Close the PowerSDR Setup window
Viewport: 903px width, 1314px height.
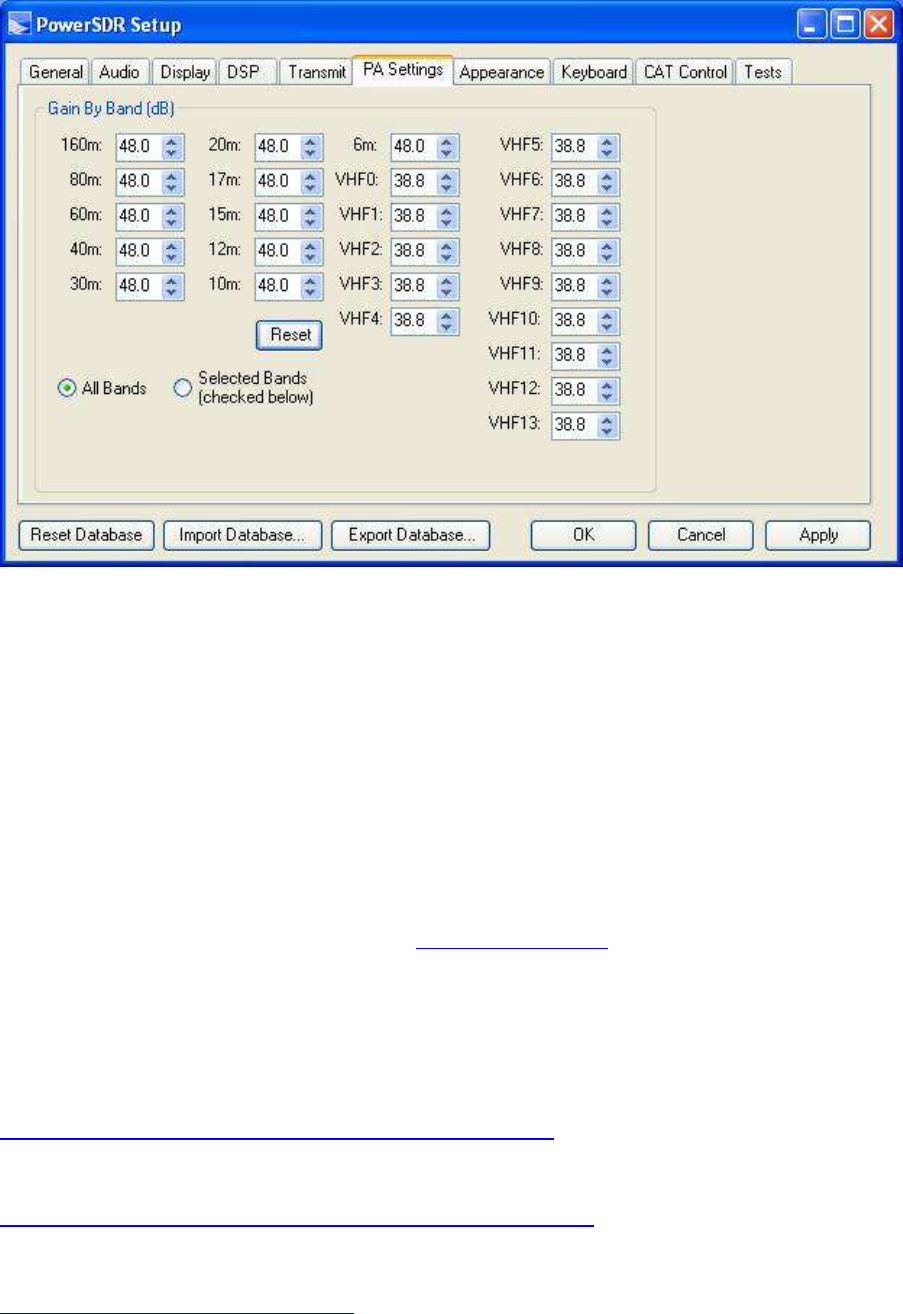877,25
